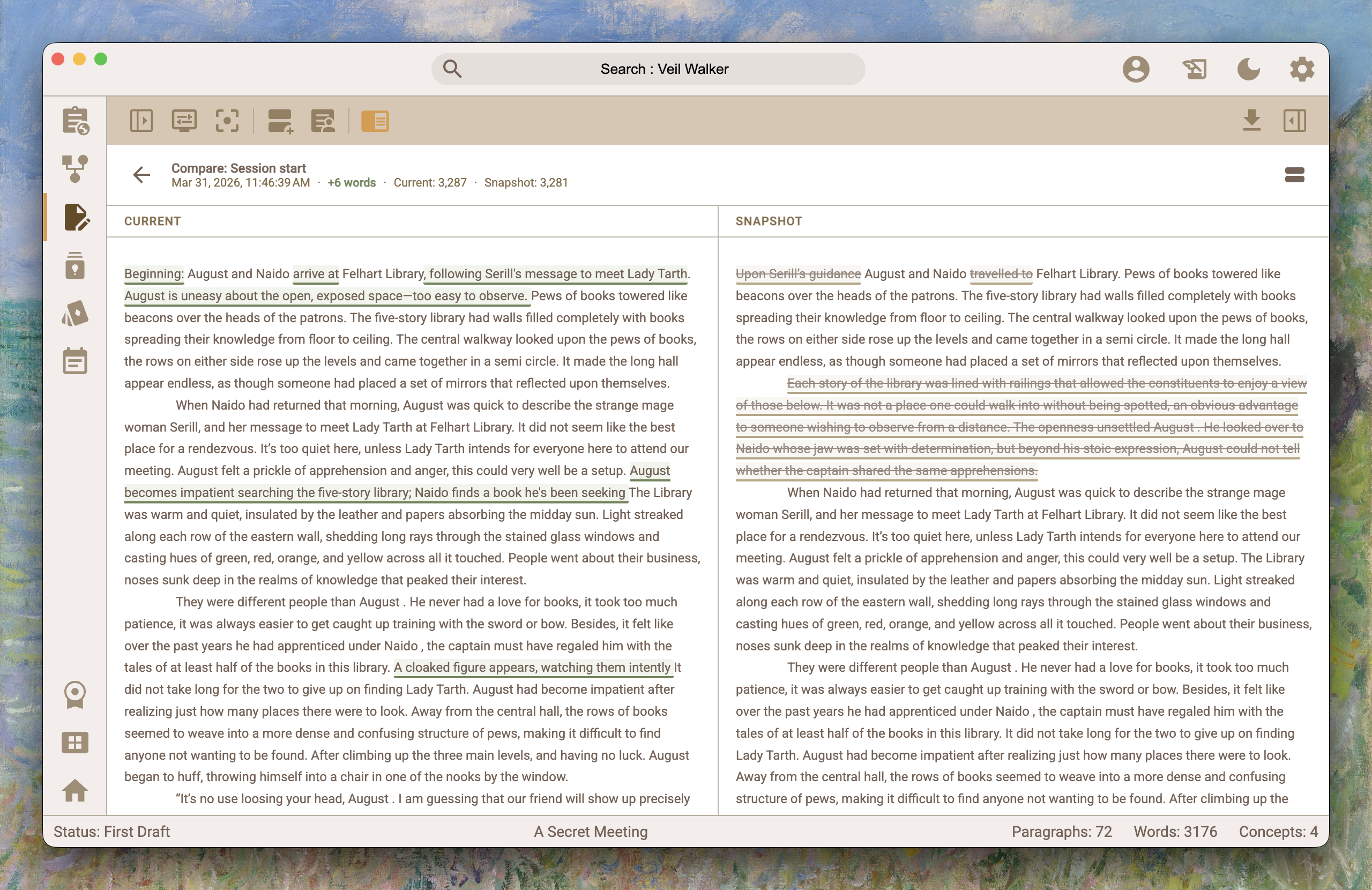Image resolution: width=1372 pixels, height=890 pixels.
Task: Toggle reading mode with the orange book icon
Action: tap(375, 121)
